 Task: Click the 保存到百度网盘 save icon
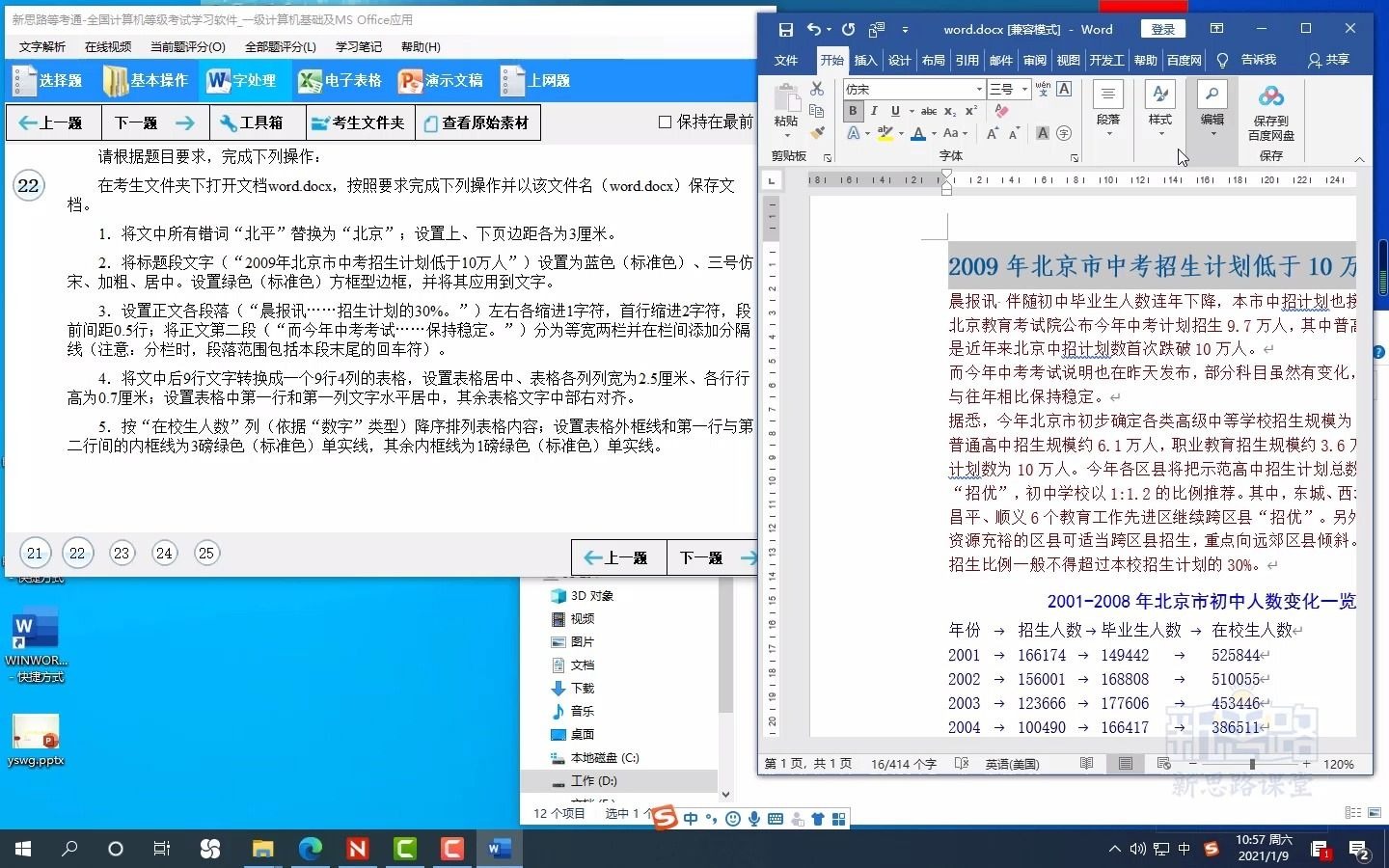click(1270, 106)
